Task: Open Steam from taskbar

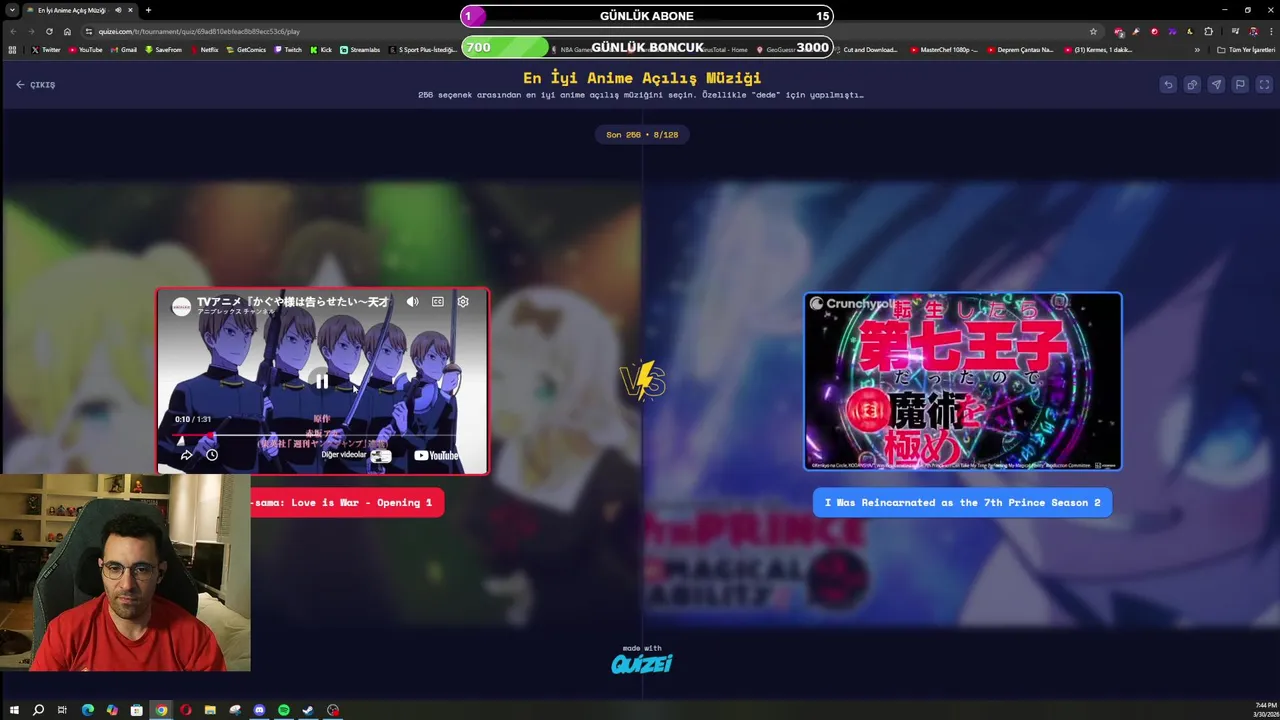Action: point(308,710)
